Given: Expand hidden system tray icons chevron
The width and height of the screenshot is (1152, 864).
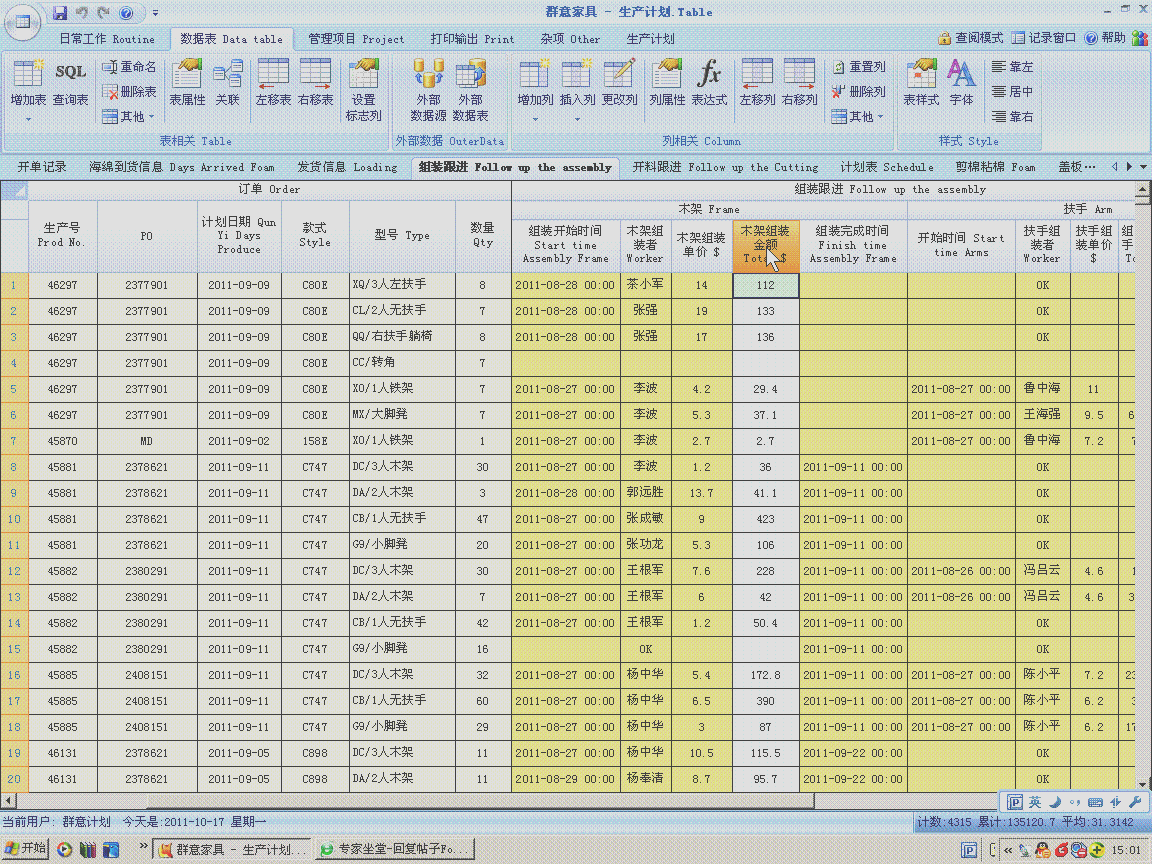Looking at the screenshot, I should click(1008, 850).
